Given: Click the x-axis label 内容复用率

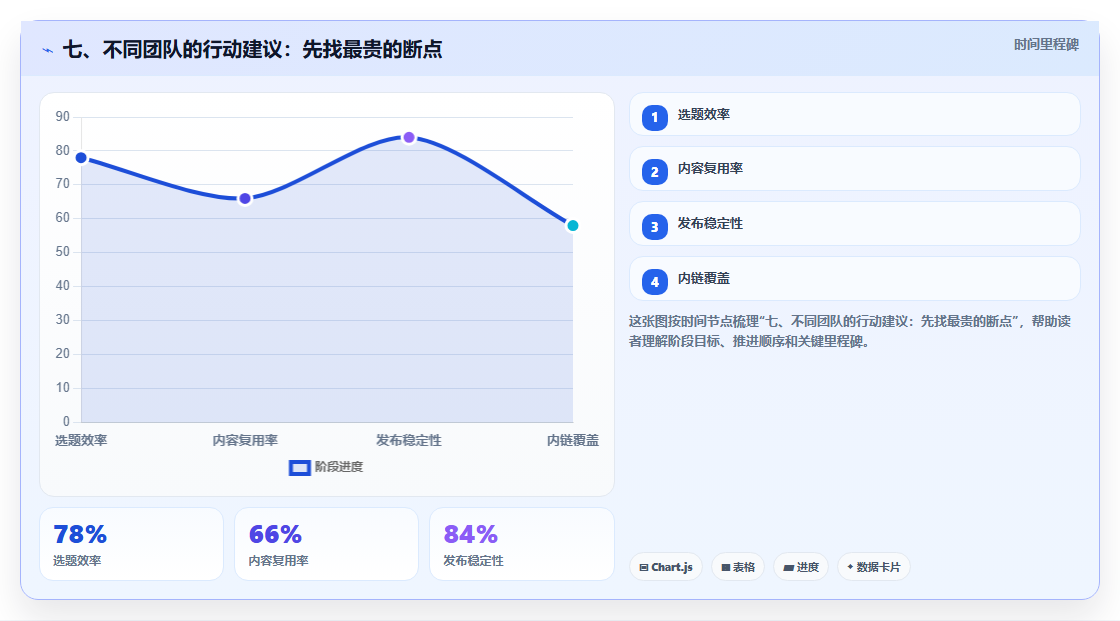Looking at the screenshot, I should tap(245, 441).
